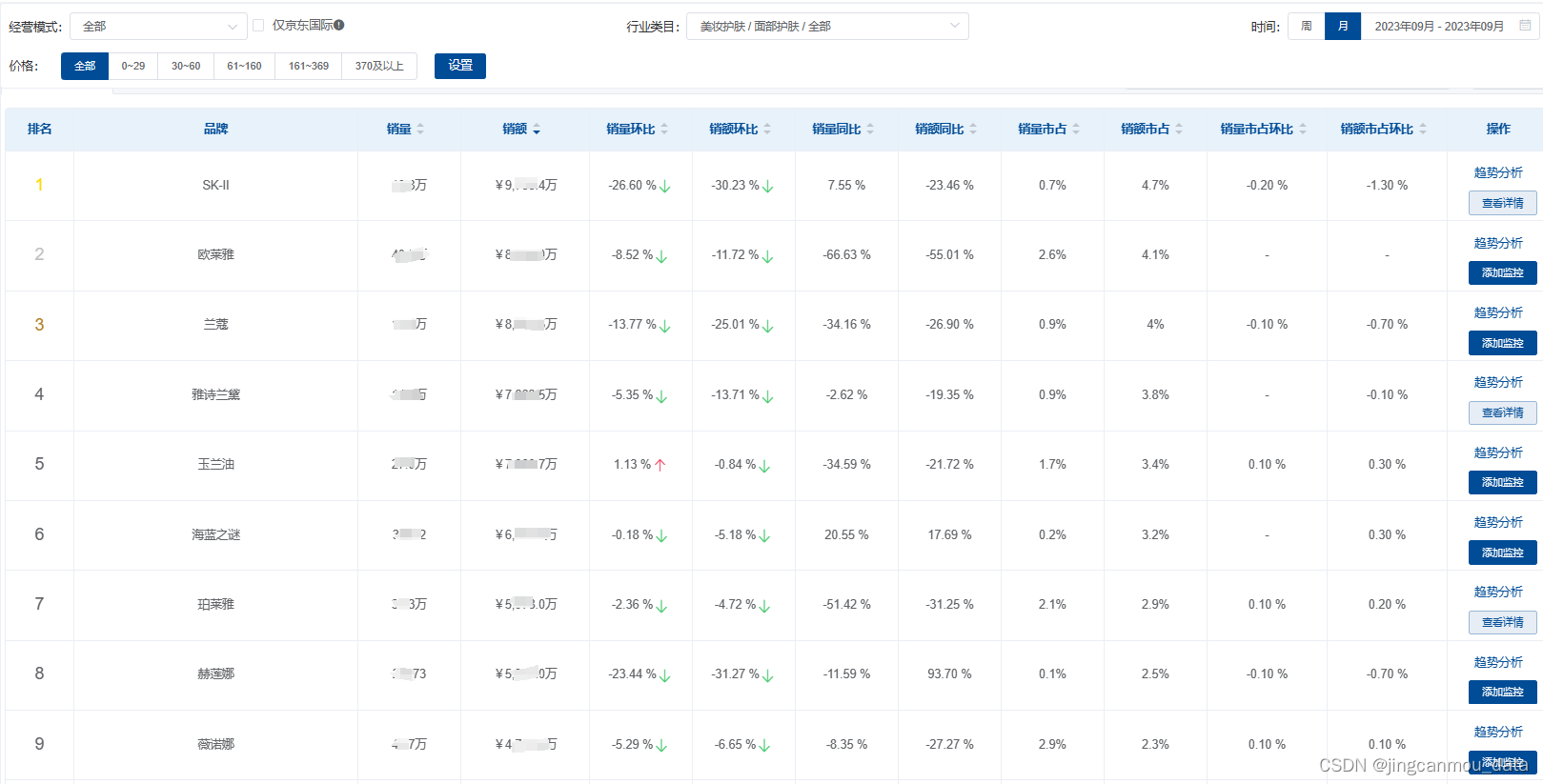Click 查看详情 for SK-II row
Screen dimensions: 1543x784
pyautogui.click(x=1503, y=203)
